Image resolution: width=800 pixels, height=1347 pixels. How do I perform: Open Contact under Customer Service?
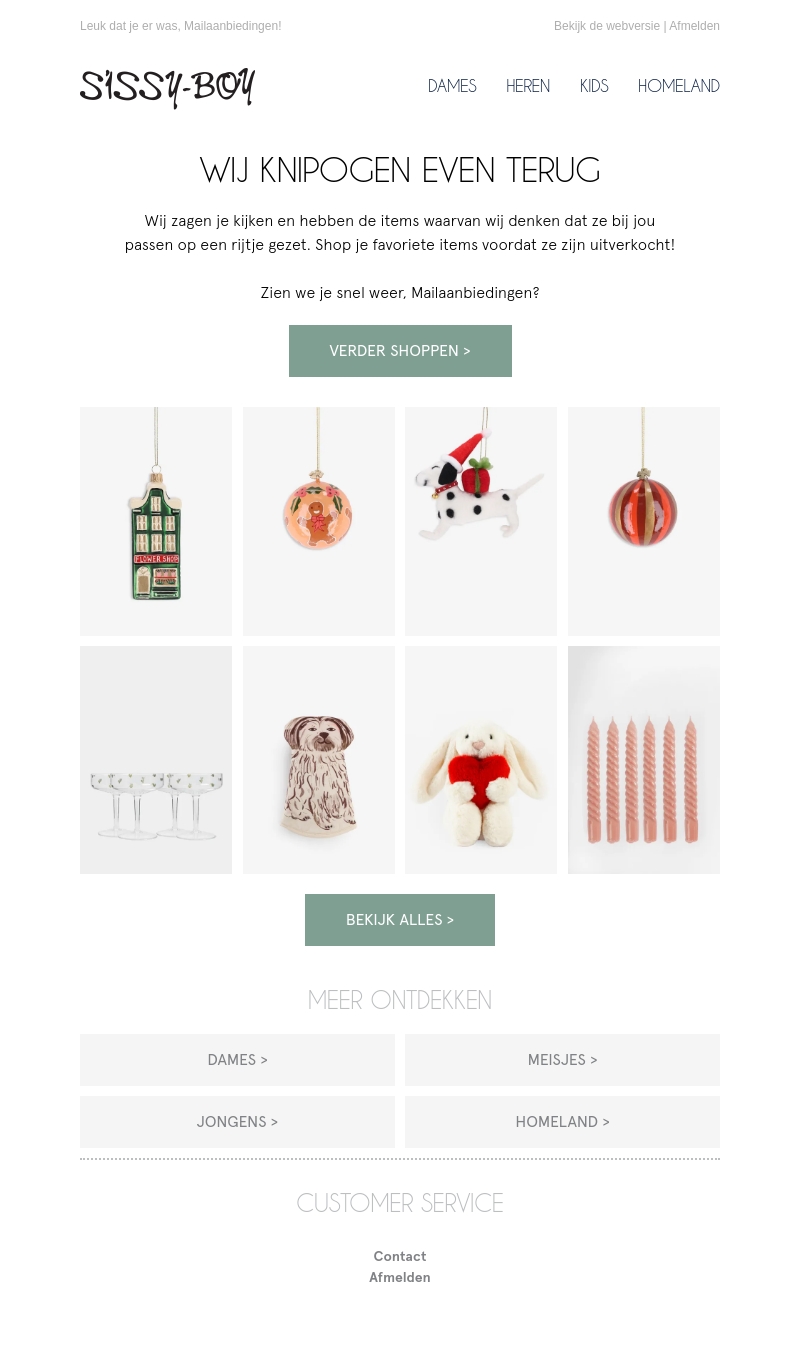[400, 1256]
